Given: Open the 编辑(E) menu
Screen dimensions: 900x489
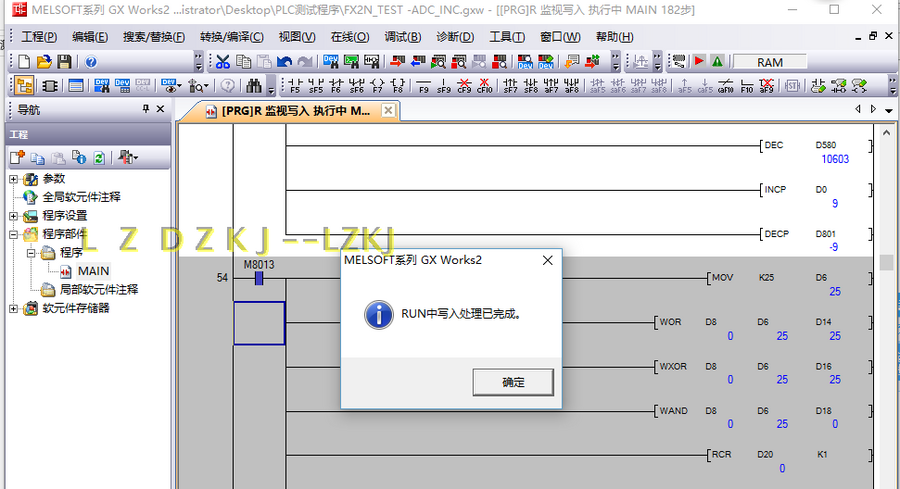Looking at the screenshot, I should [x=90, y=37].
